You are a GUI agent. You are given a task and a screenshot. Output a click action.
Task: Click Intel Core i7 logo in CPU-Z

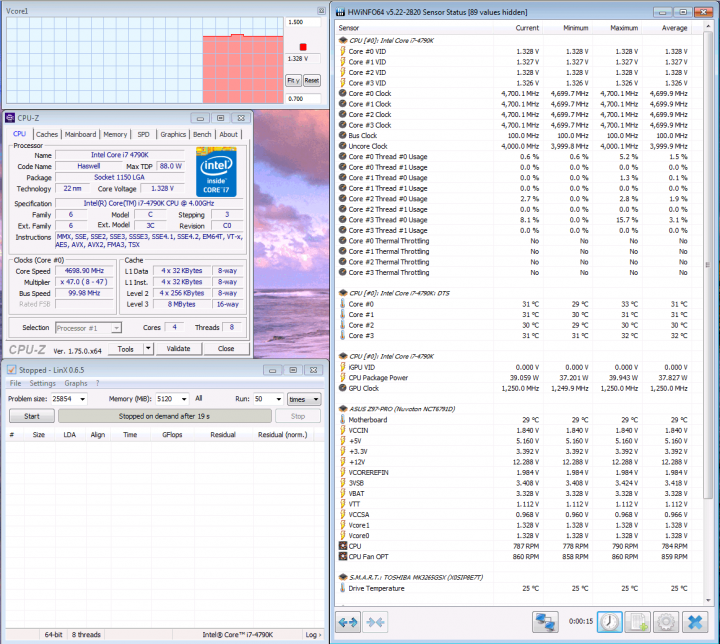(216, 172)
